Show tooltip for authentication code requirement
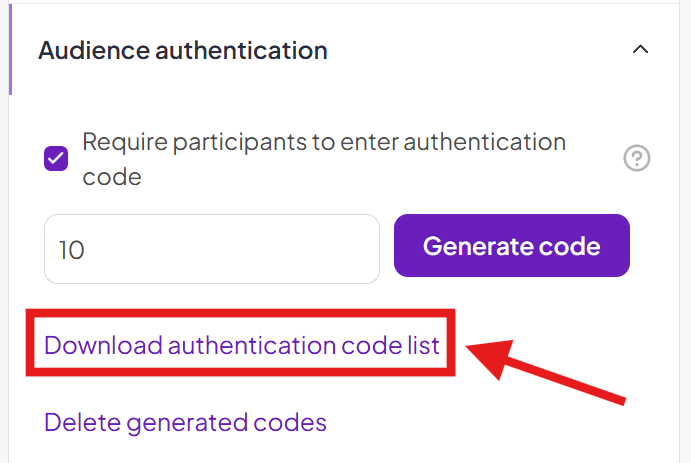 (x=637, y=159)
